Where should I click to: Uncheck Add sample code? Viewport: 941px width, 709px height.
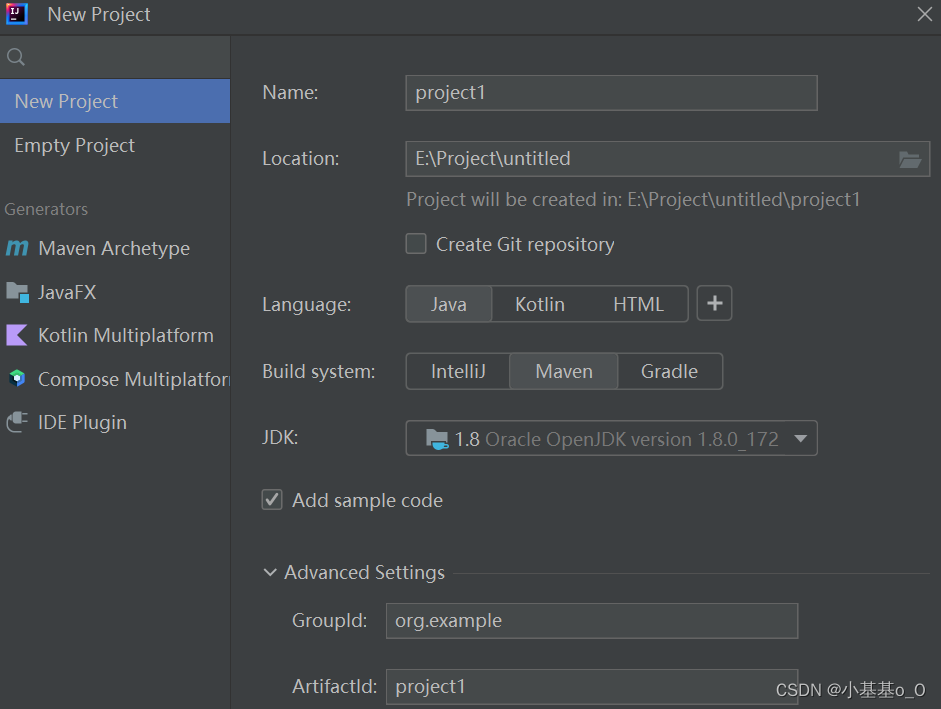[272, 499]
